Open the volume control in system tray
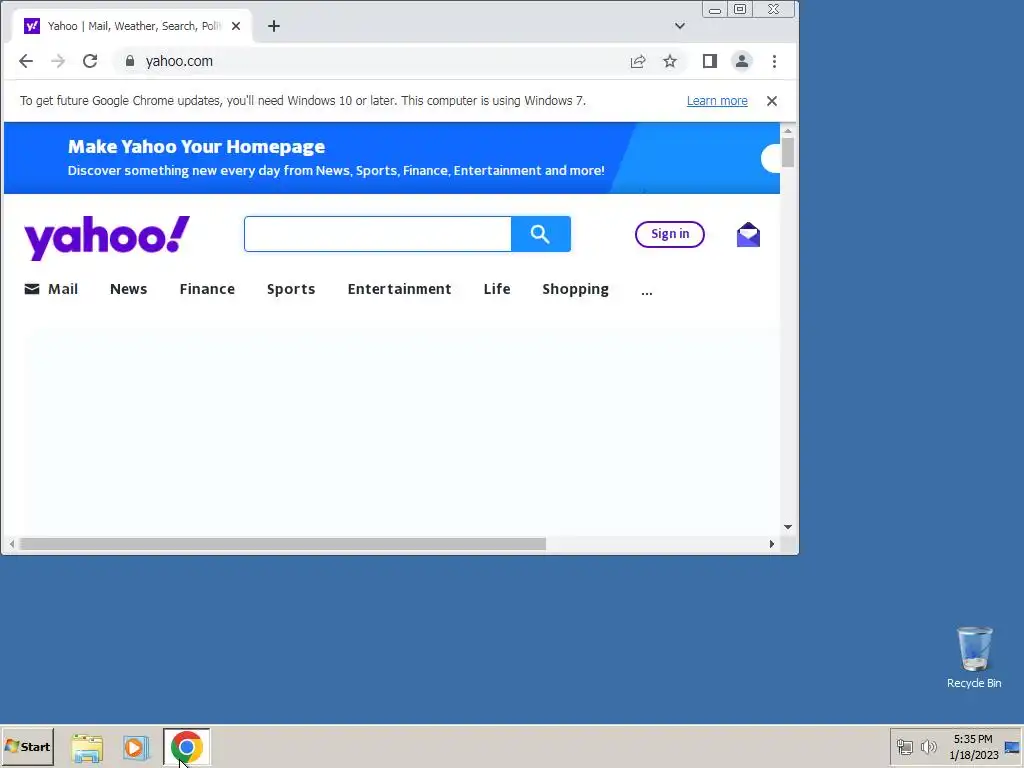1024x768 pixels. tap(928, 746)
